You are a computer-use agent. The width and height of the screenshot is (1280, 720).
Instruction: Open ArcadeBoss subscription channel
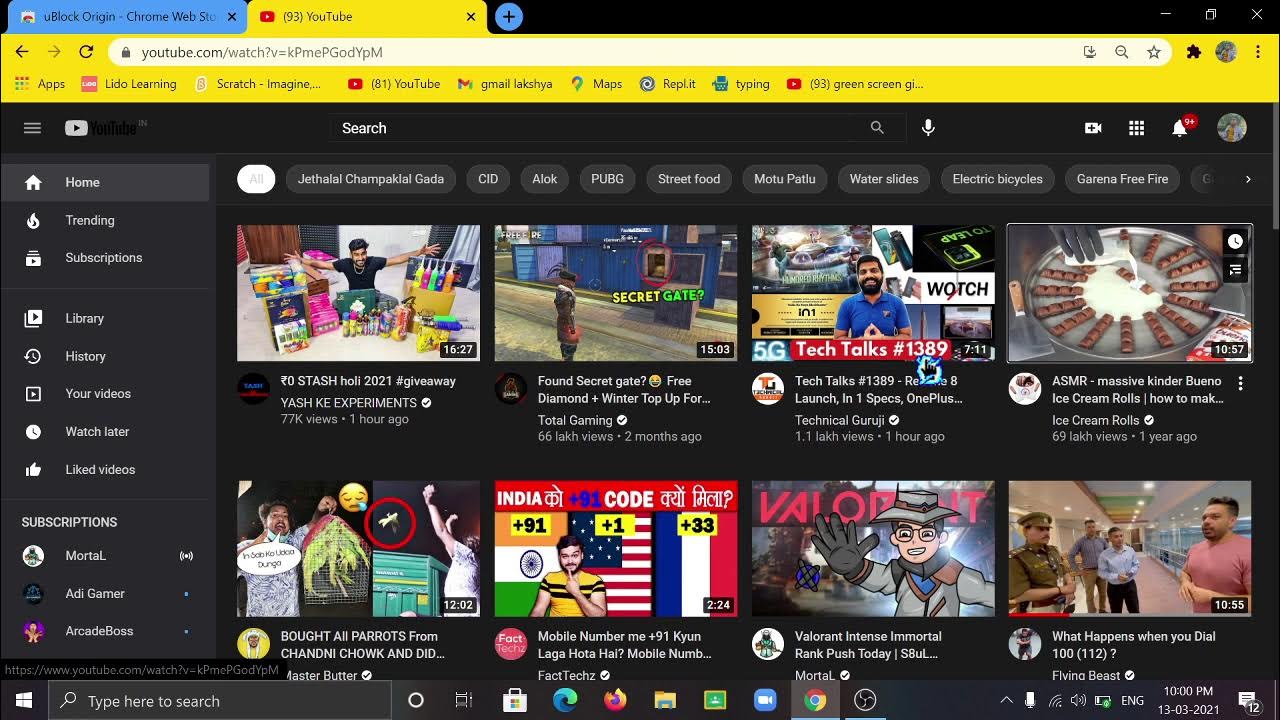coord(105,632)
